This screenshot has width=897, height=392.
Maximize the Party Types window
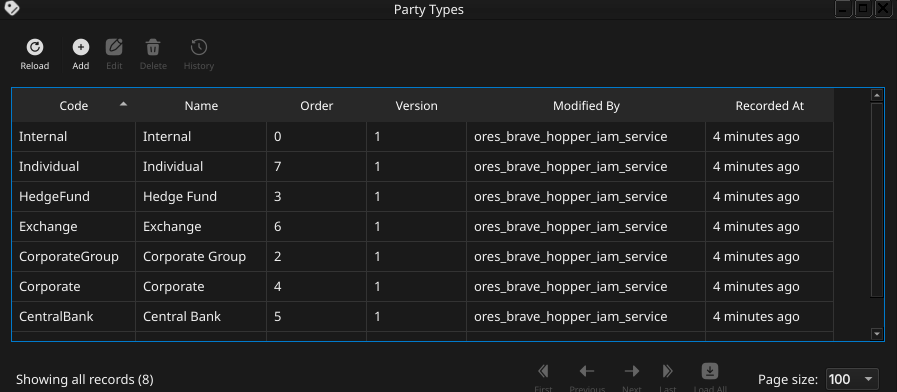point(864,9)
